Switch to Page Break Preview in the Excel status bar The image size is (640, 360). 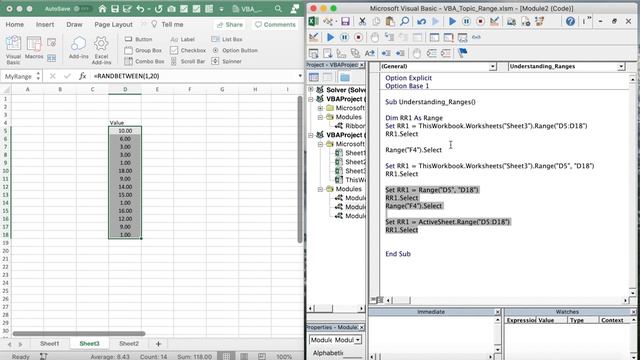(262, 356)
